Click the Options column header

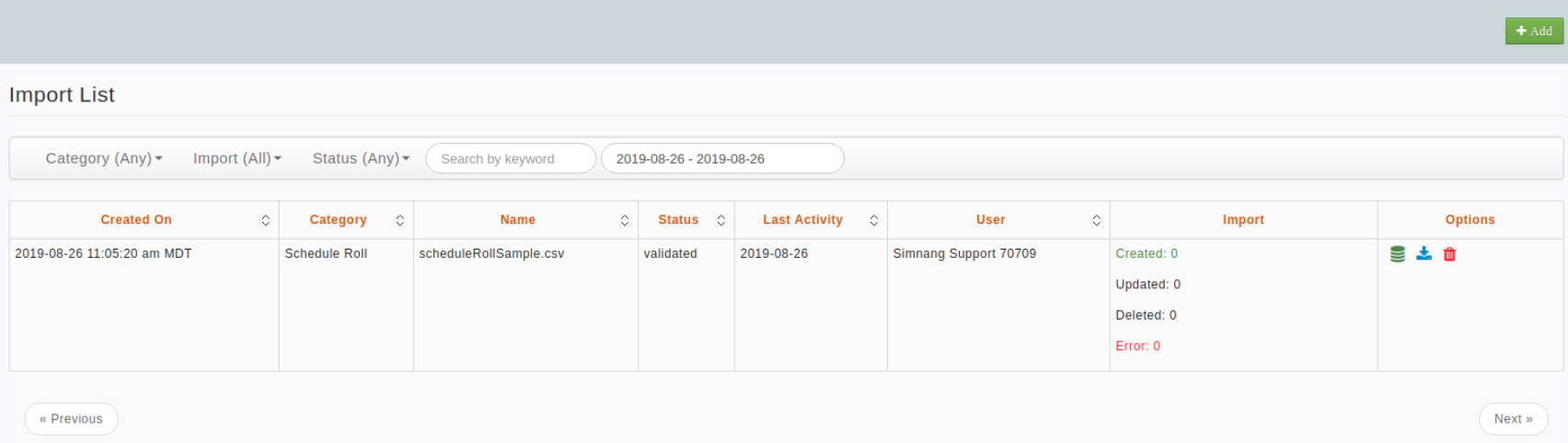pos(1470,220)
